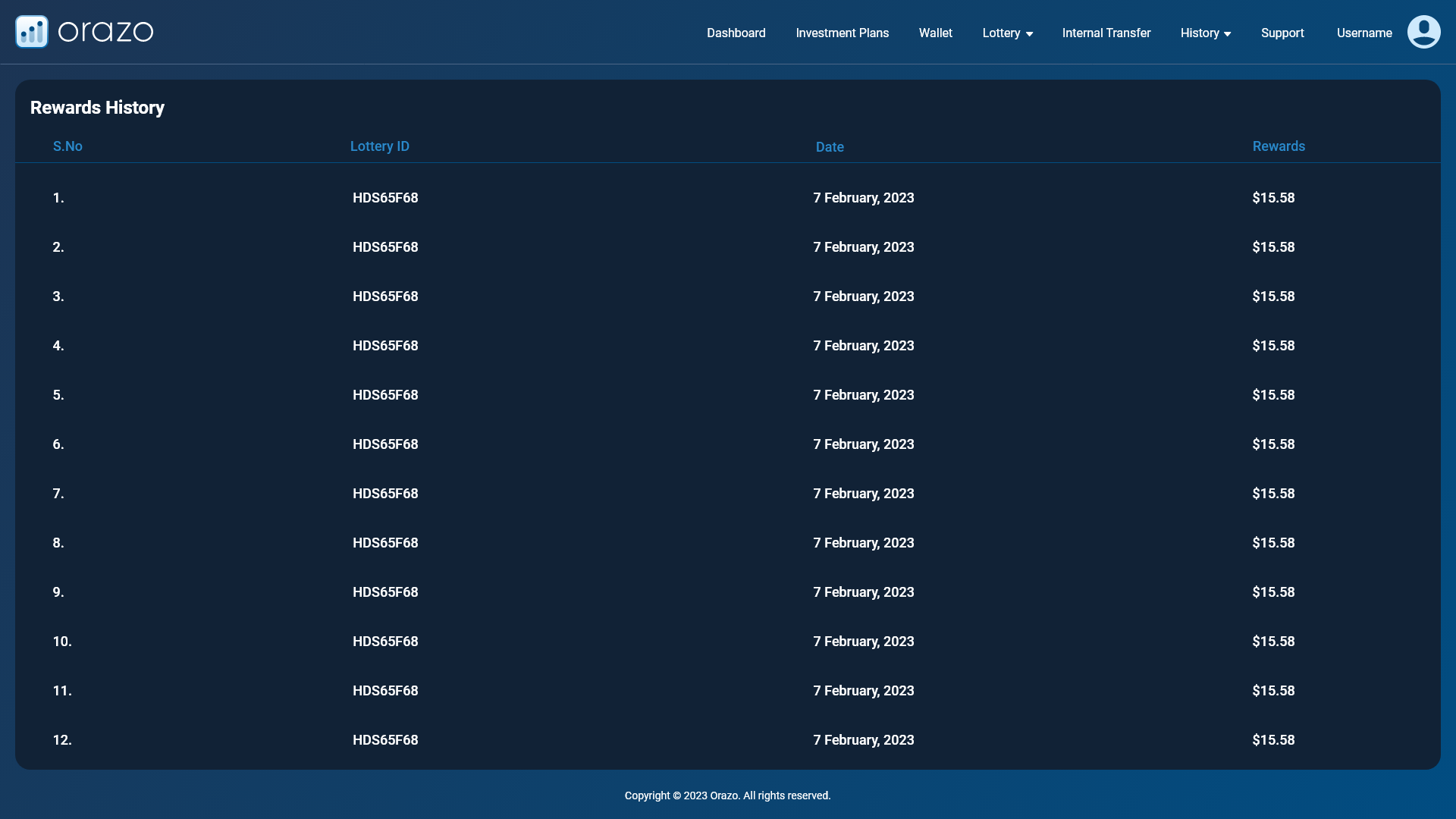Click the S.No column header
The height and width of the screenshot is (819, 1456).
[x=67, y=146]
